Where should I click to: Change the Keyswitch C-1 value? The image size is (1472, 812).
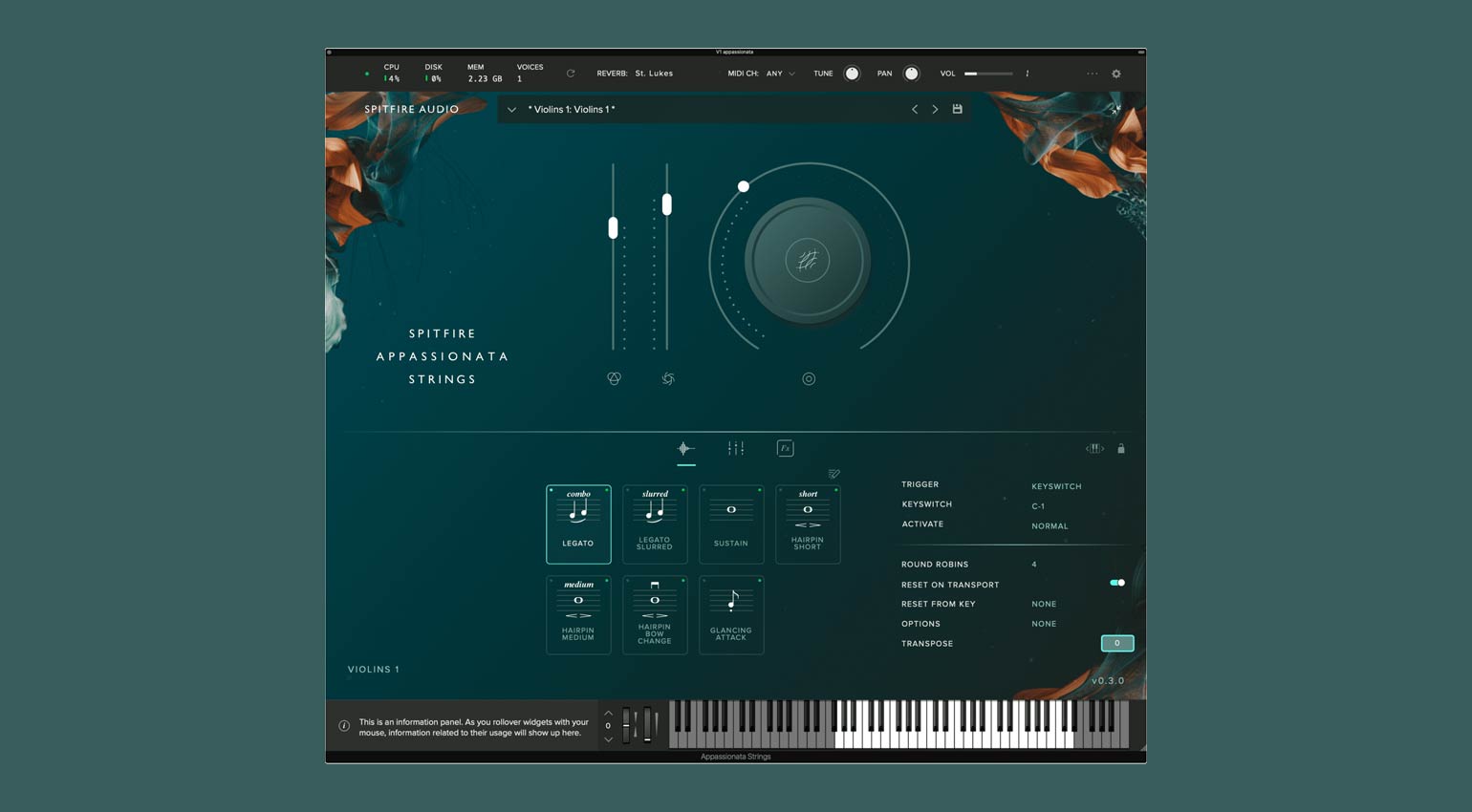(1038, 506)
